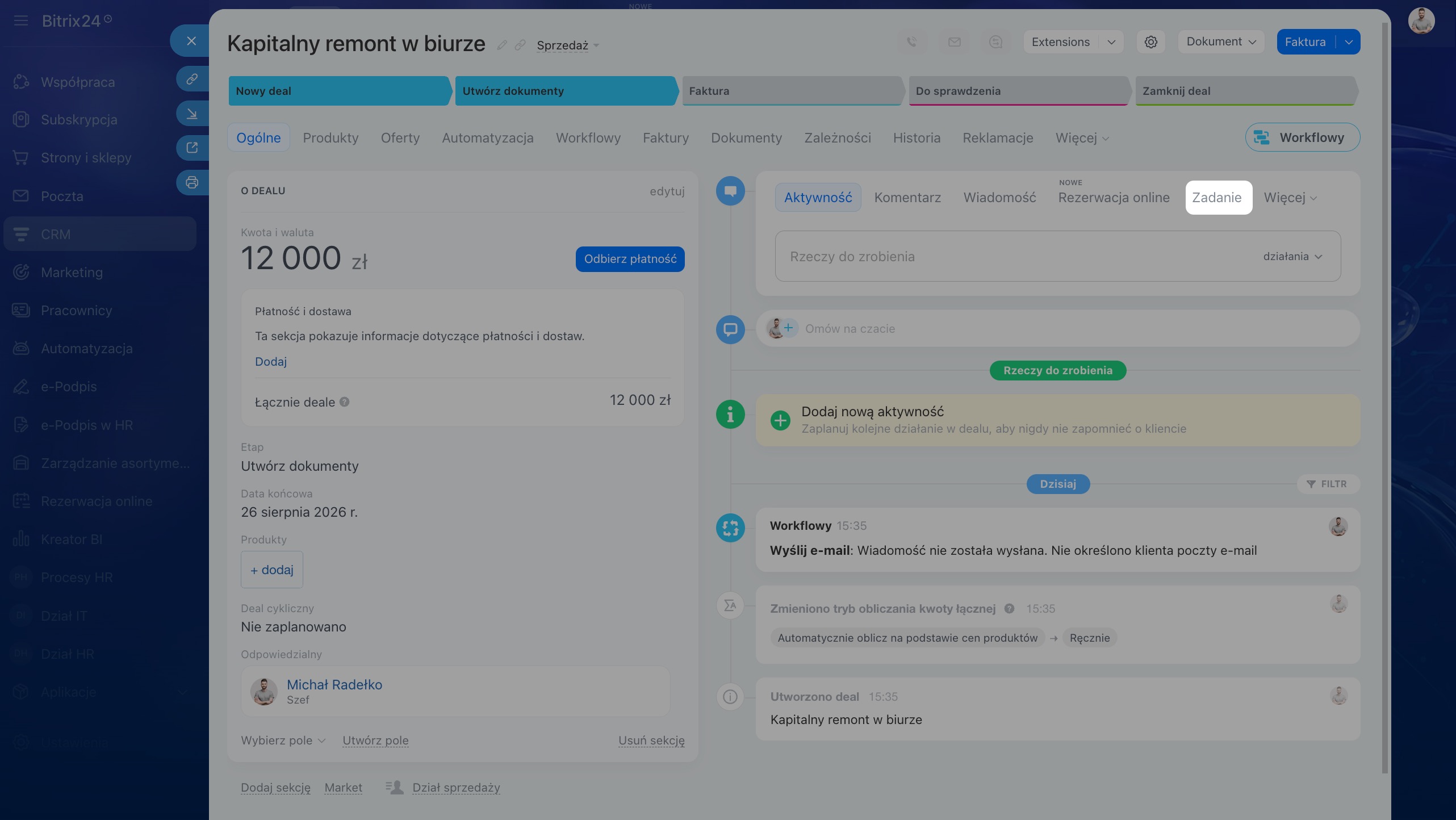This screenshot has width=1456, height=820.
Task: Click green plus icon for new activity
Action: tap(780, 420)
